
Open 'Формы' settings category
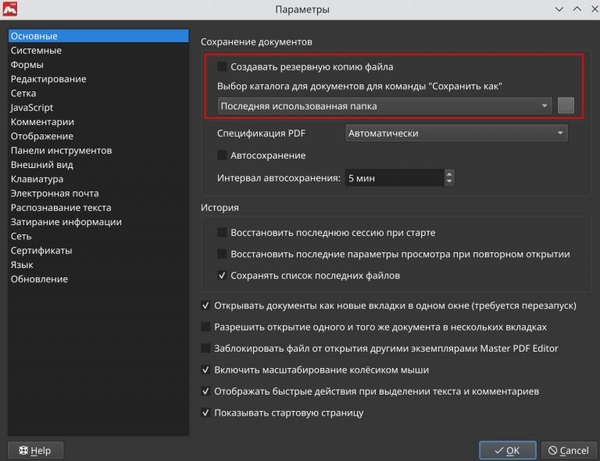click(x=99, y=65)
